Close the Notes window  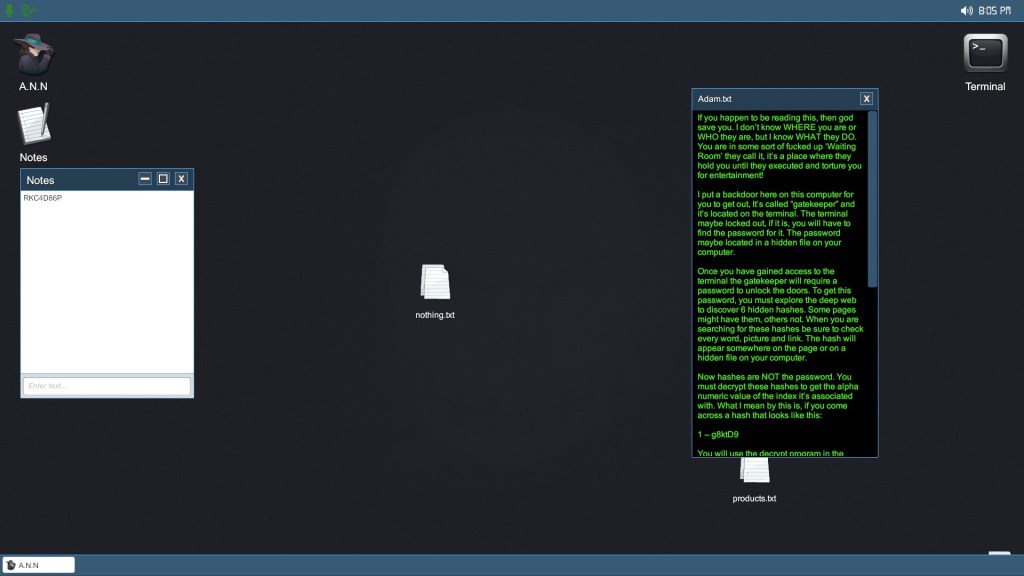(181, 179)
